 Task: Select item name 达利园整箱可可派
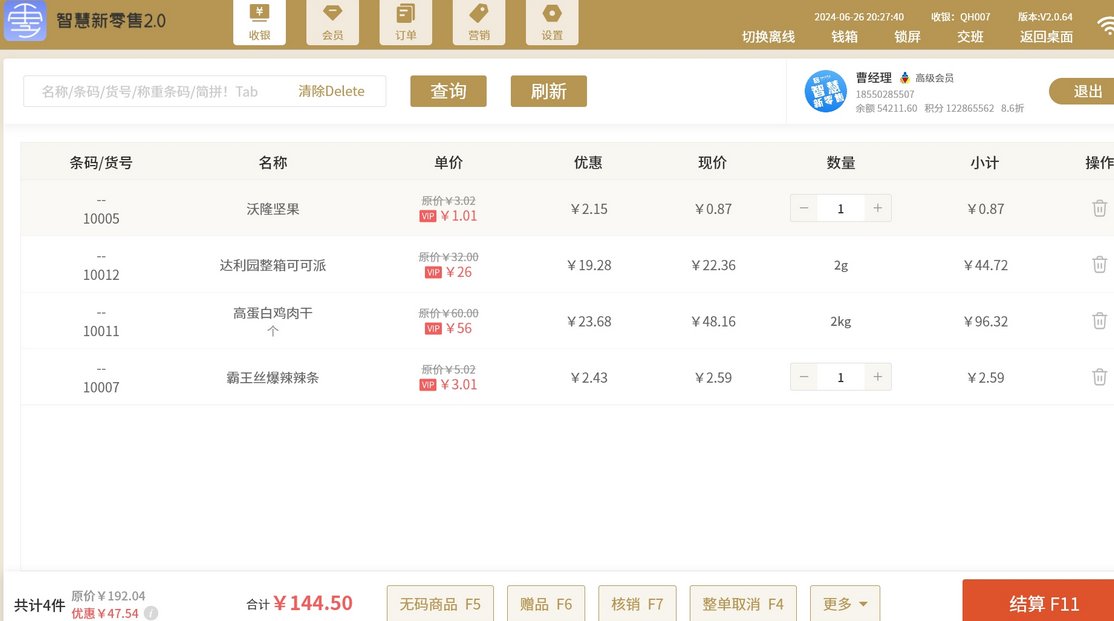coord(273,265)
